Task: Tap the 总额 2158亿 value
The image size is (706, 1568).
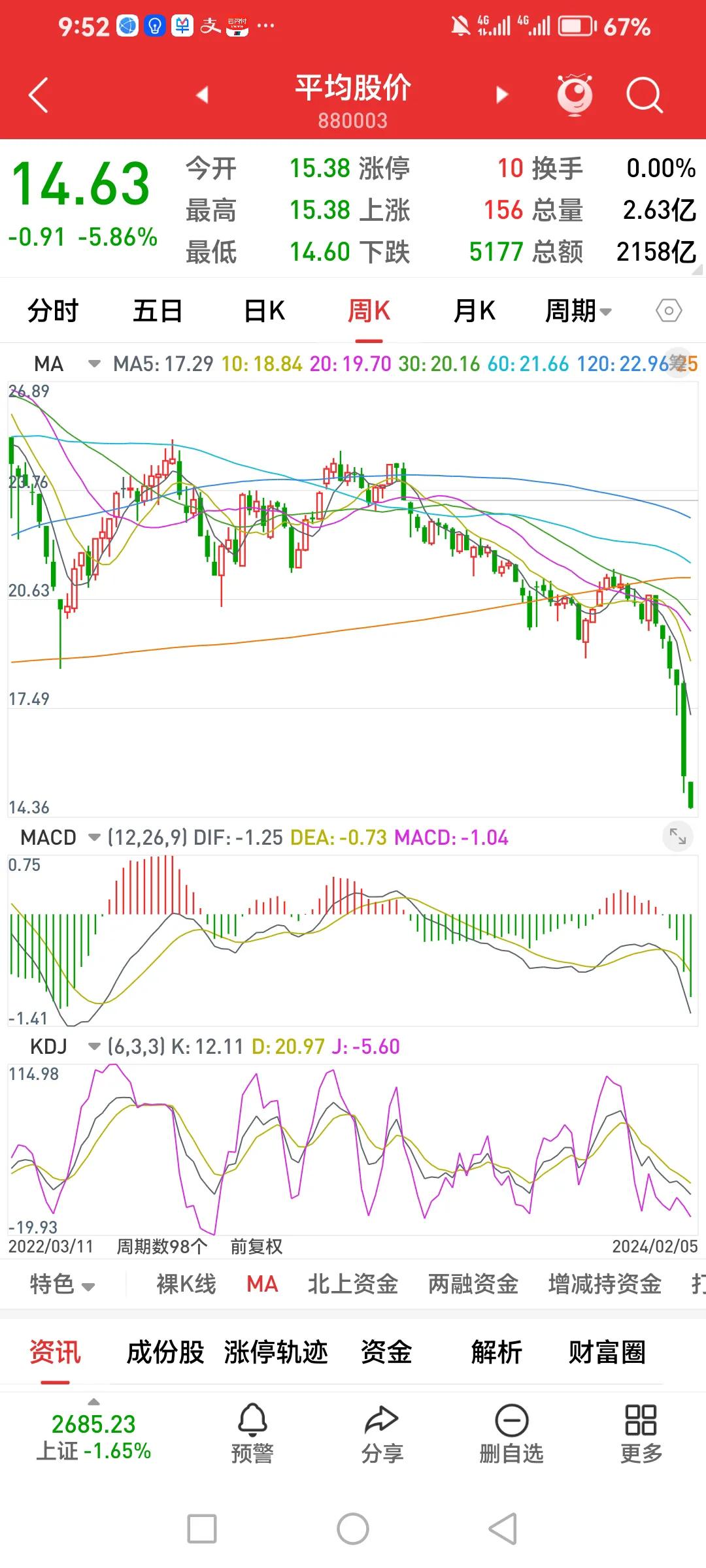Action: tap(656, 252)
